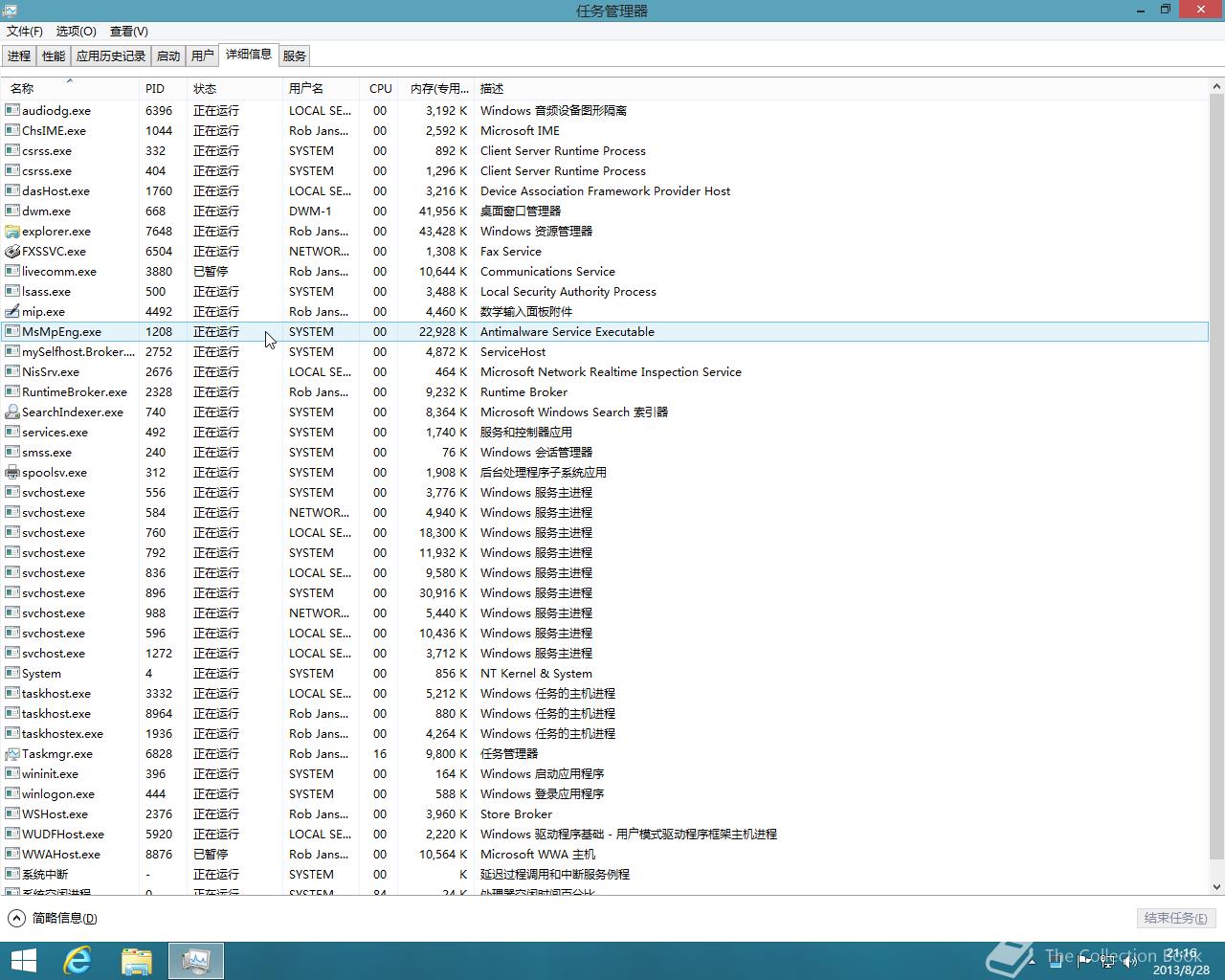Click 已暂停 status of WWAHost.exe
Screen dimensions: 1225x980
click(211, 854)
